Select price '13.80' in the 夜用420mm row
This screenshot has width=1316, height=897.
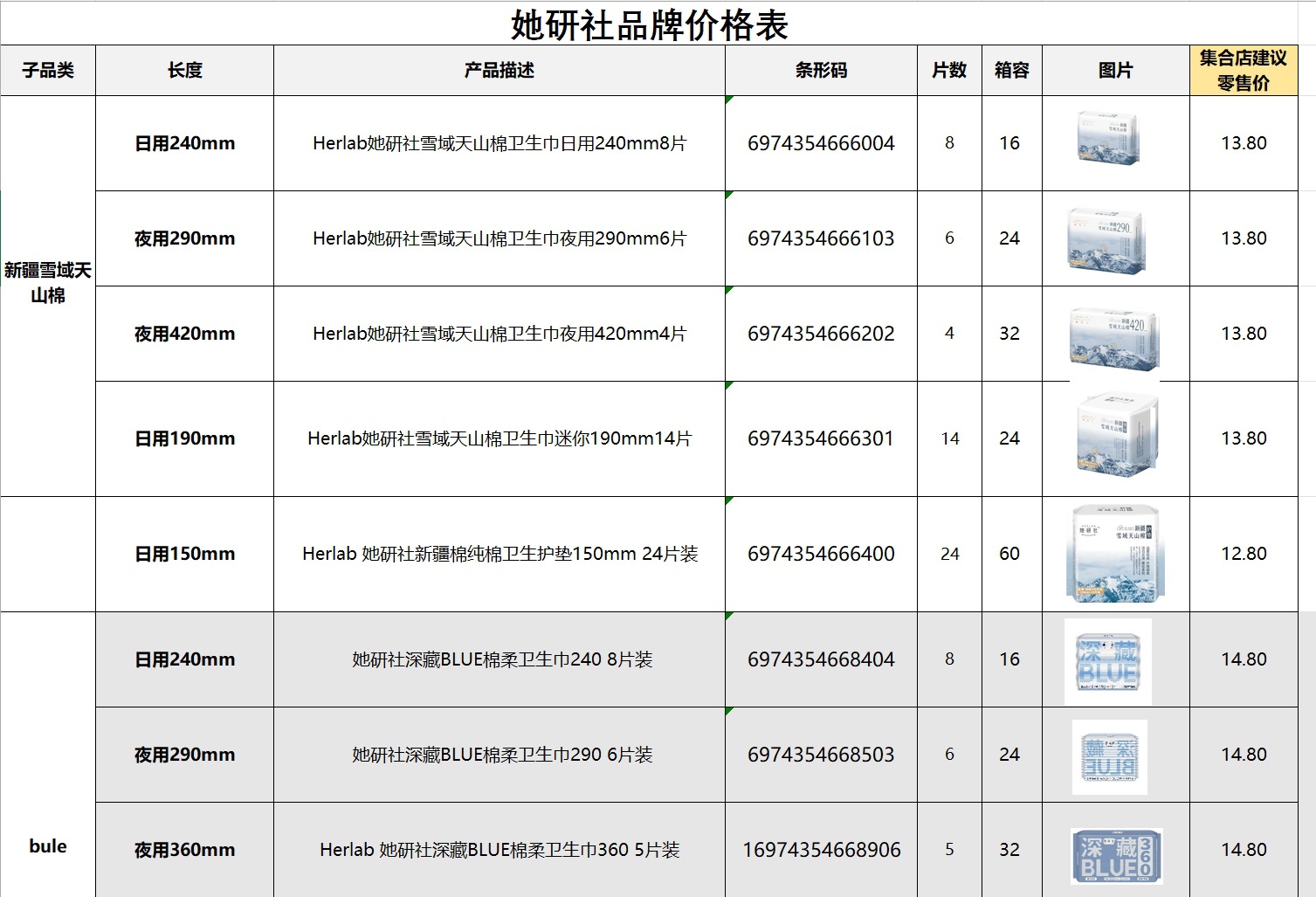pyautogui.click(x=1244, y=334)
